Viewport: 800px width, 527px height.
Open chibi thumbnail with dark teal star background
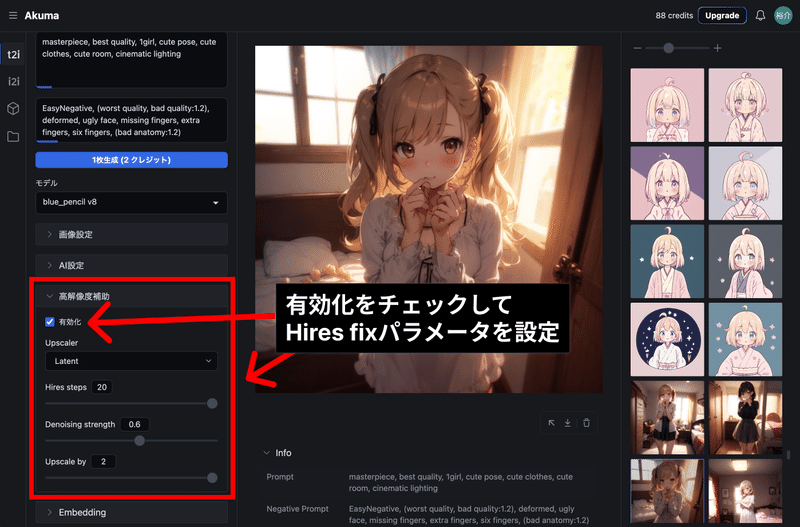point(667,261)
